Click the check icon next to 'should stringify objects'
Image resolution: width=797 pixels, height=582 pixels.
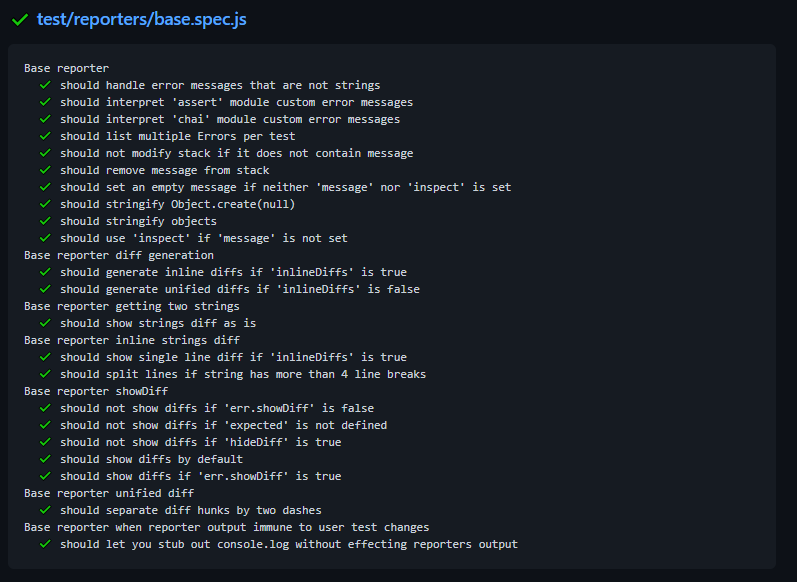45,221
